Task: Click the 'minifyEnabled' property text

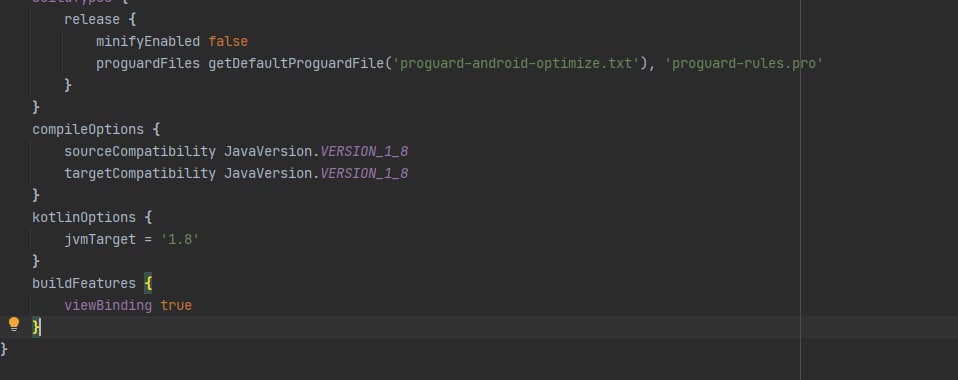Action: 148,42
